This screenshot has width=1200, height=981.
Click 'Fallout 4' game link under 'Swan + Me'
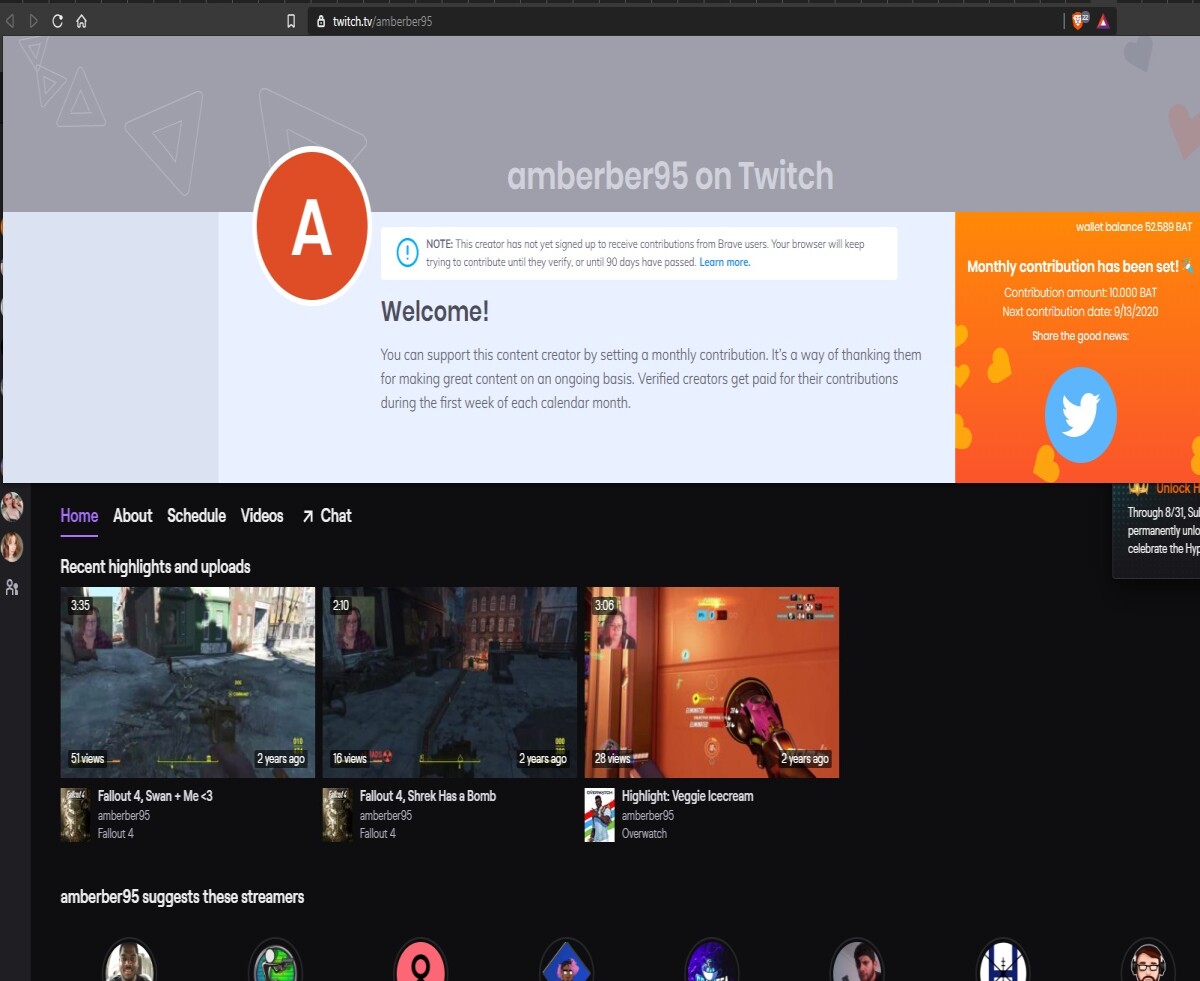(x=116, y=833)
